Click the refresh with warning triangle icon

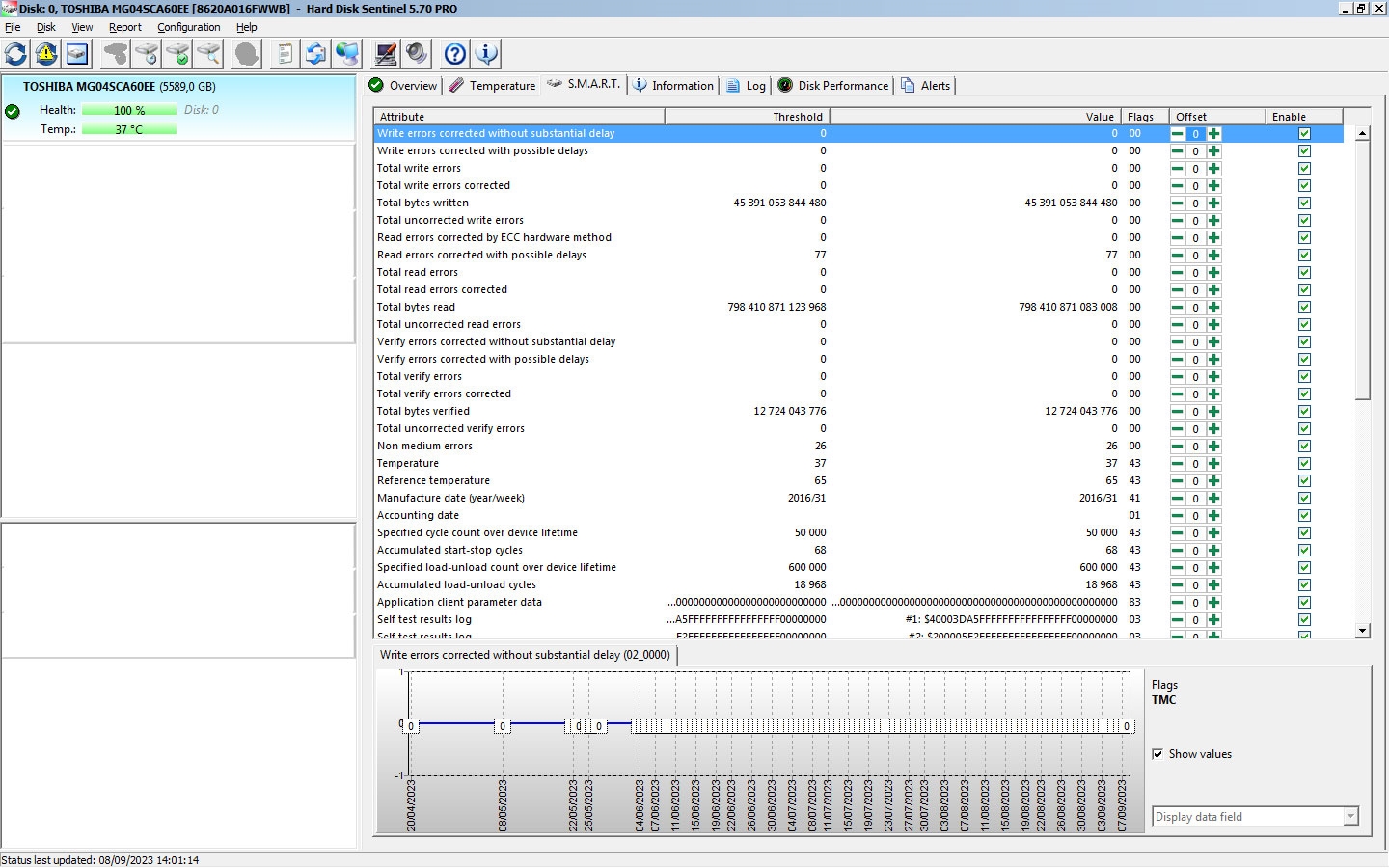click(46, 54)
